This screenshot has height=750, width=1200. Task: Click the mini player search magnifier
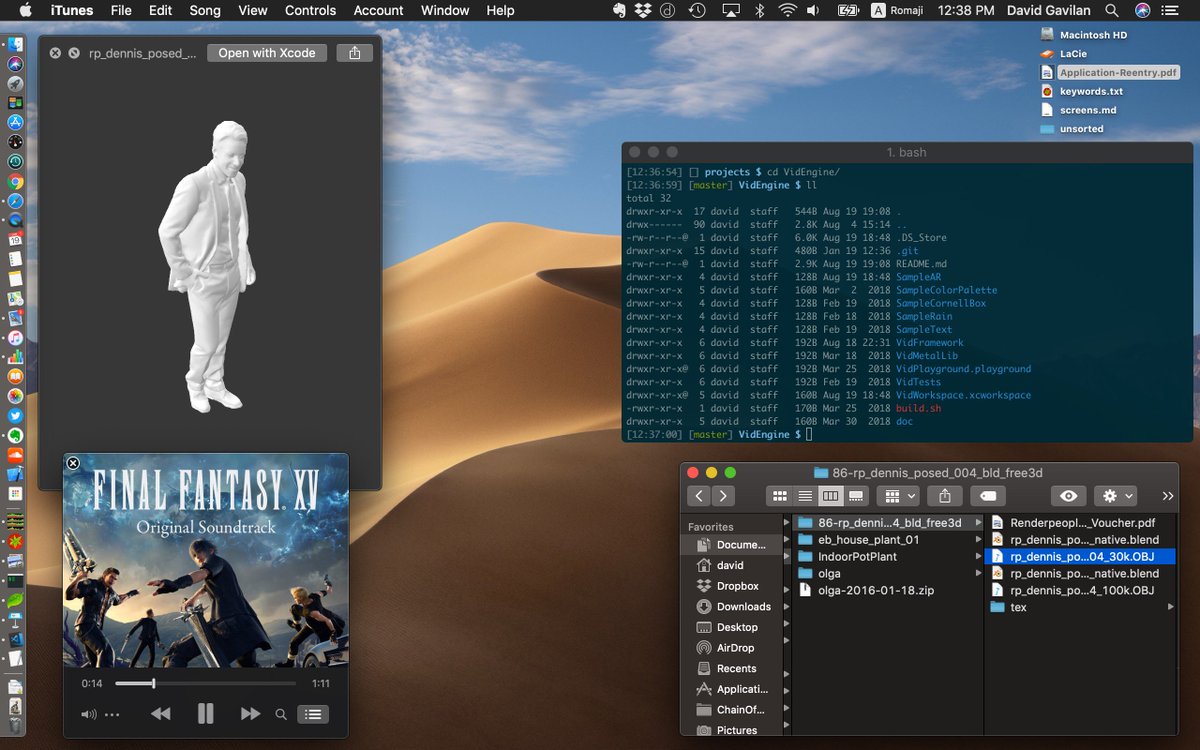(281, 715)
